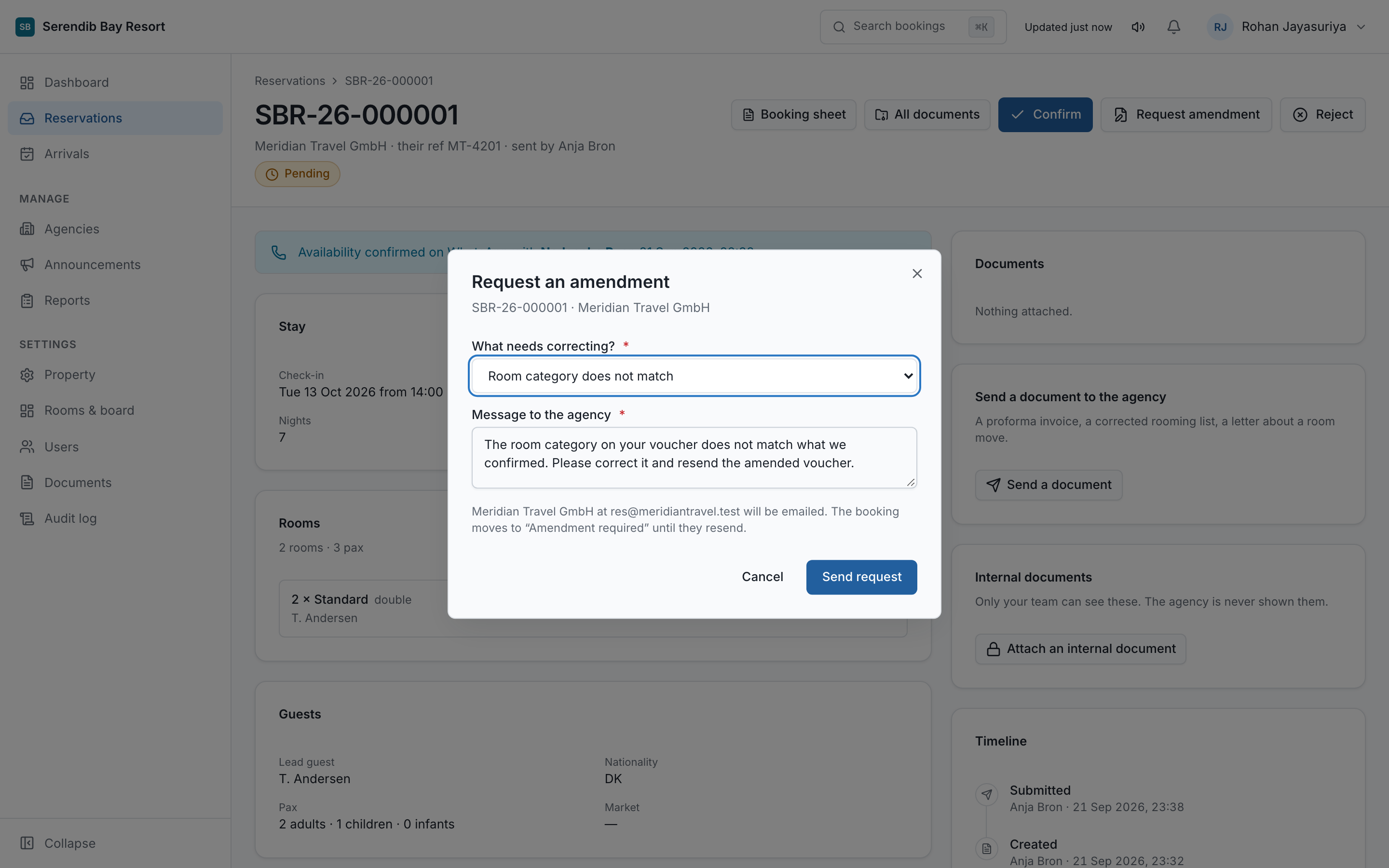
Task: Click the Message to the agency textbox
Action: tap(694, 458)
